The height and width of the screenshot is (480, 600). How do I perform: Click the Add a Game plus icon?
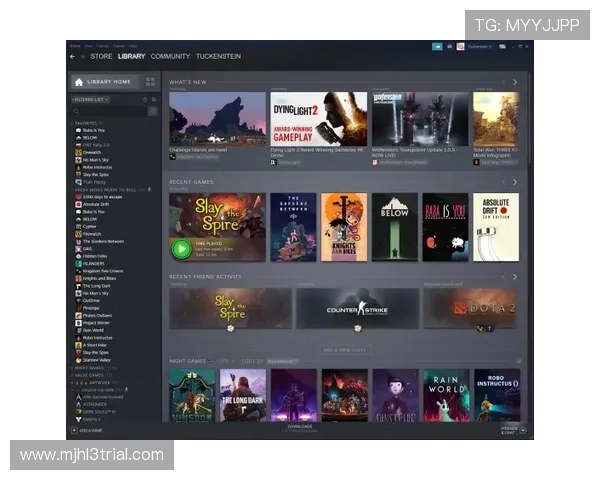pyautogui.click(x=73, y=431)
